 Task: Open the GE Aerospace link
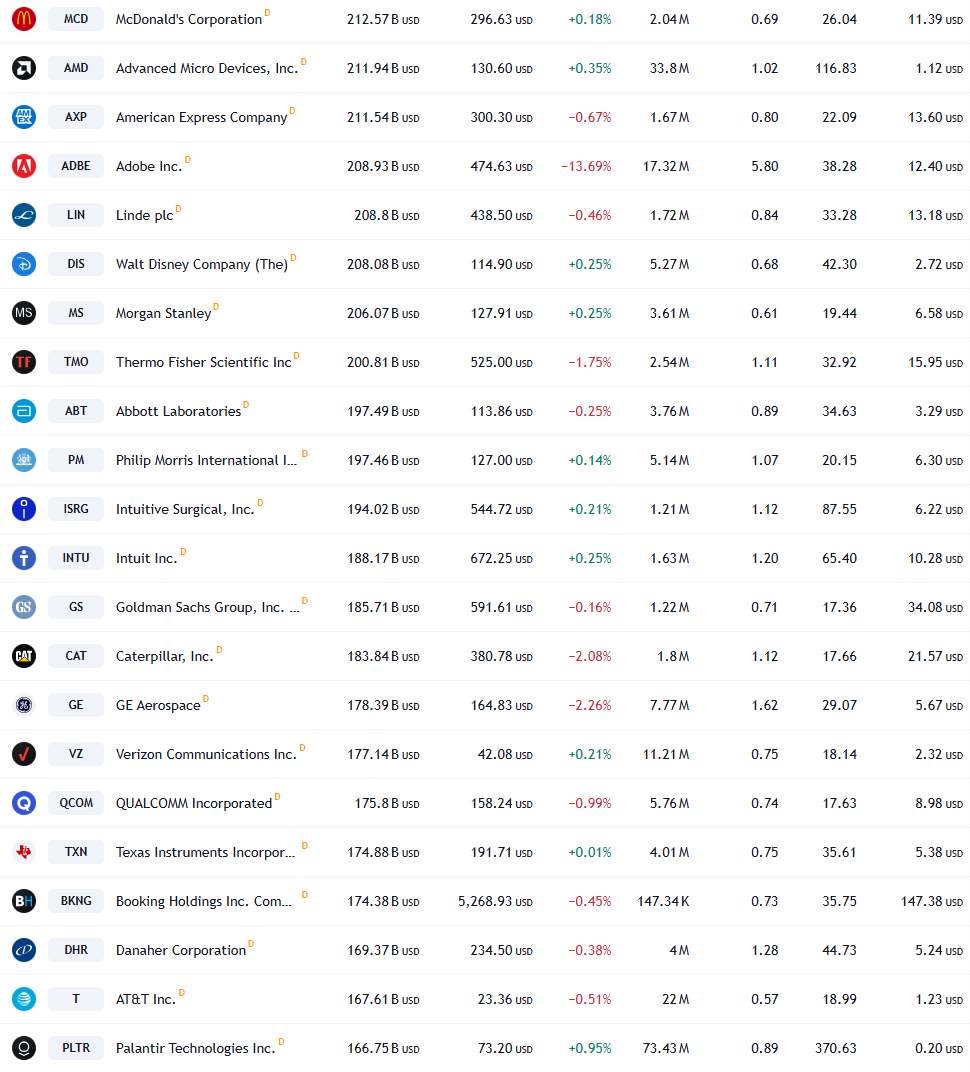(158, 706)
